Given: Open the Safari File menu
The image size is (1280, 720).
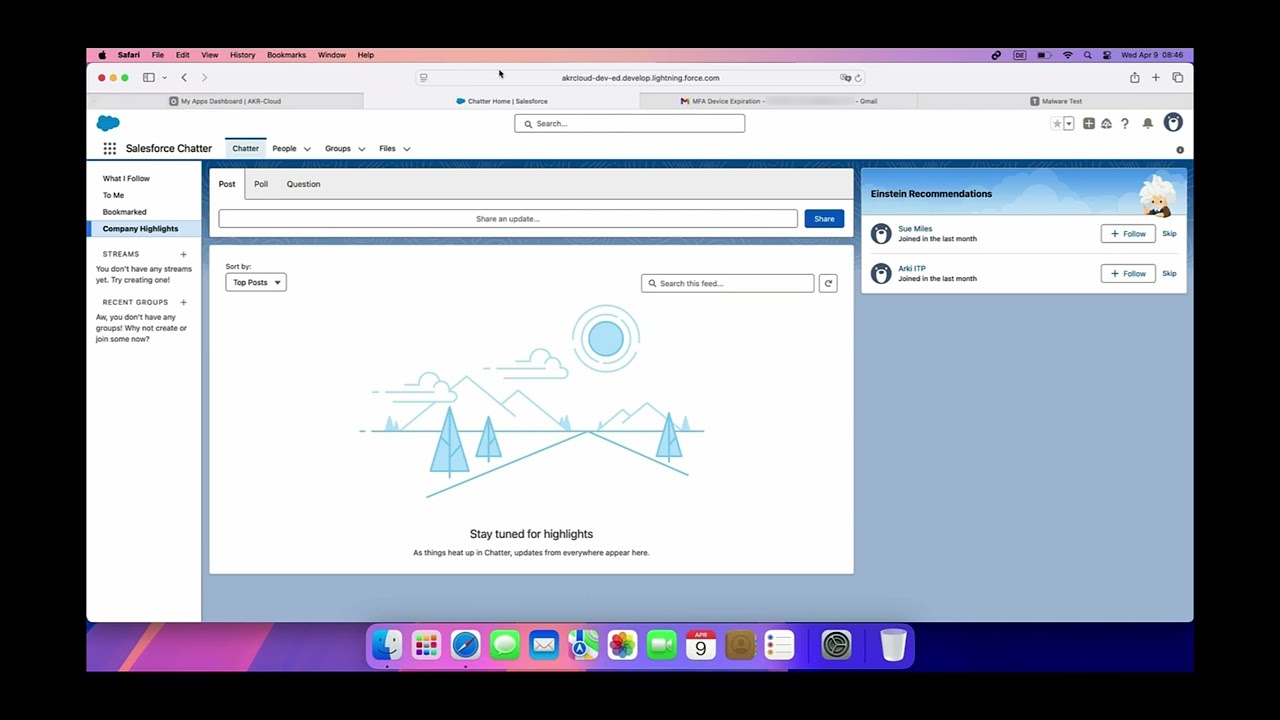Looking at the screenshot, I should click(158, 55).
